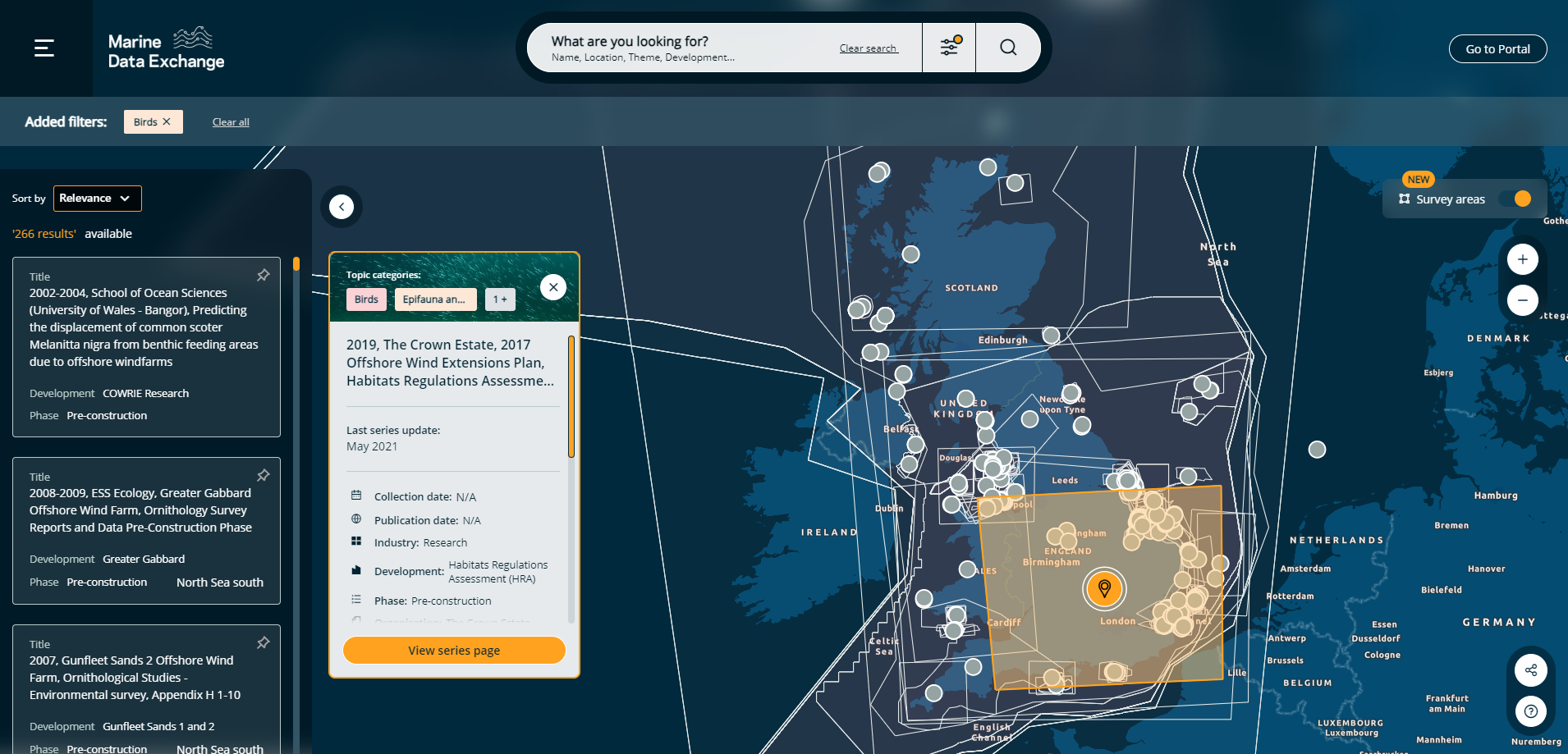
Task: Close the 2017 Offshore Wind Extensions card
Action: pyautogui.click(x=552, y=286)
